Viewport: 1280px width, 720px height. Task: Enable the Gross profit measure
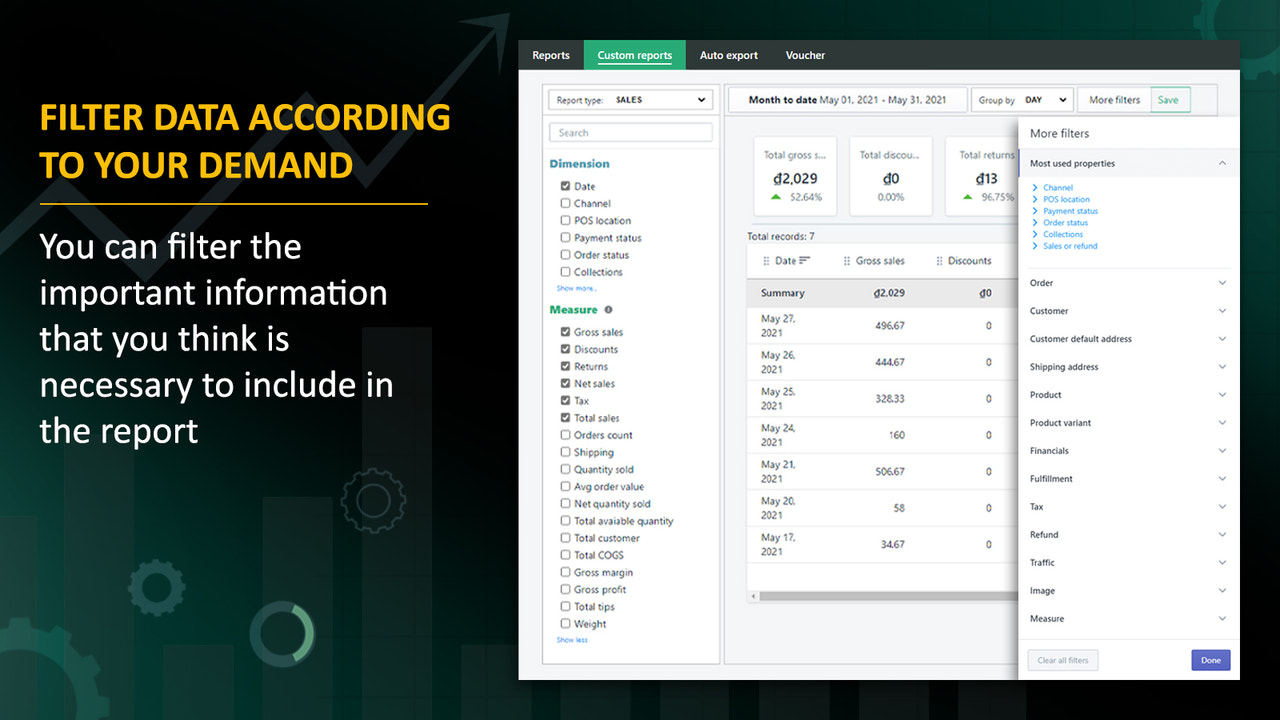click(x=565, y=590)
